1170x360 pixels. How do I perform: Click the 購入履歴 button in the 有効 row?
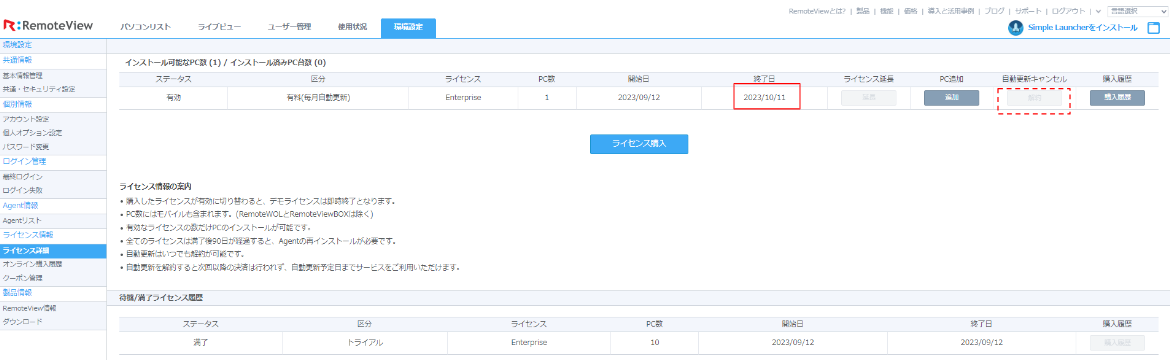click(x=1117, y=98)
